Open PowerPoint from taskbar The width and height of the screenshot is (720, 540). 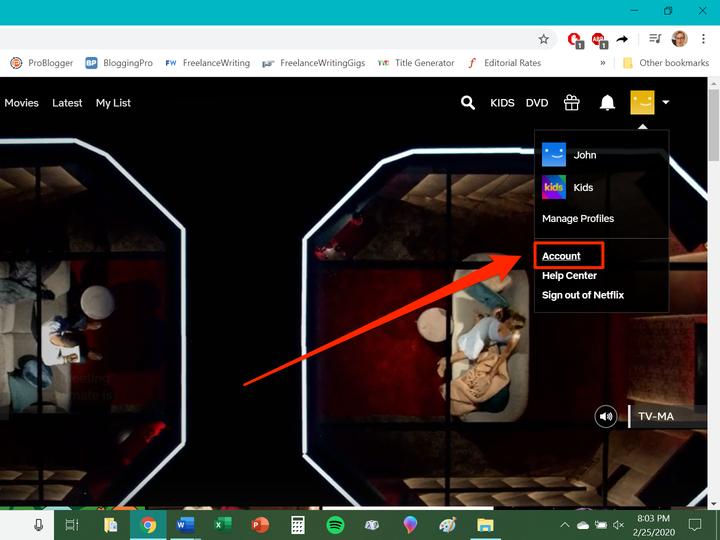pos(260,525)
